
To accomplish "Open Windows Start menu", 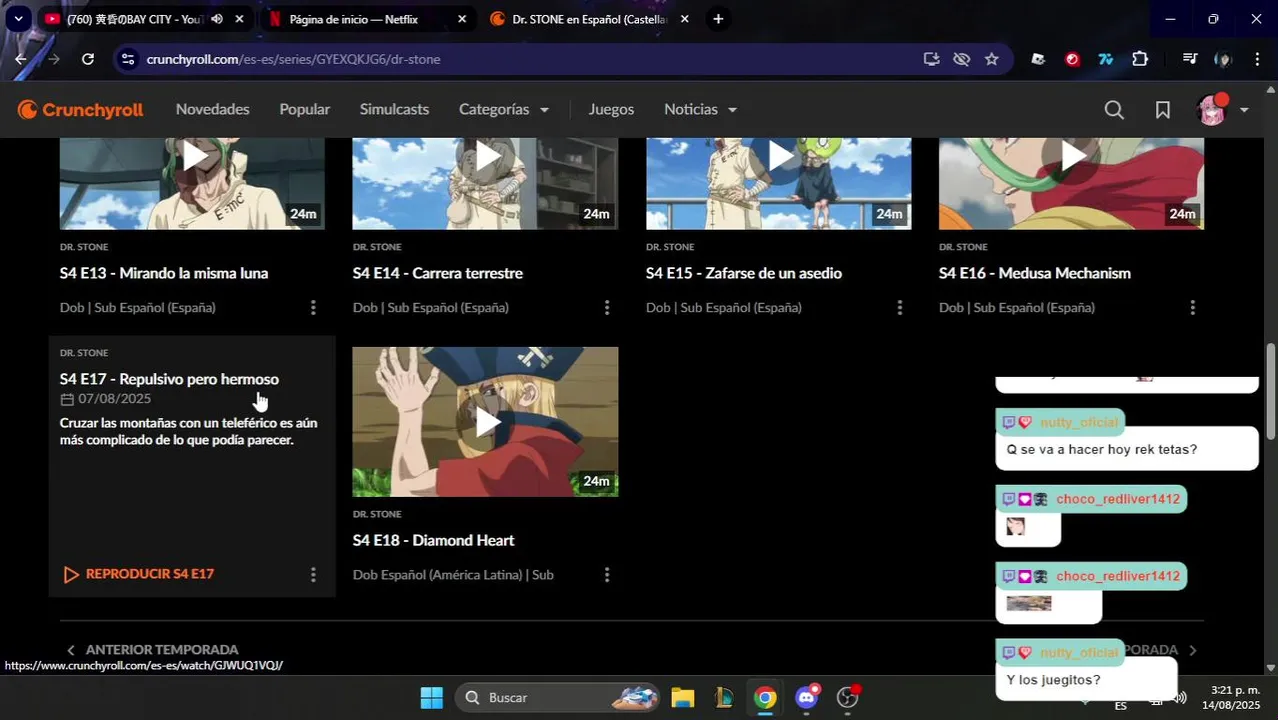I will pyautogui.click(x=431, y=697).
